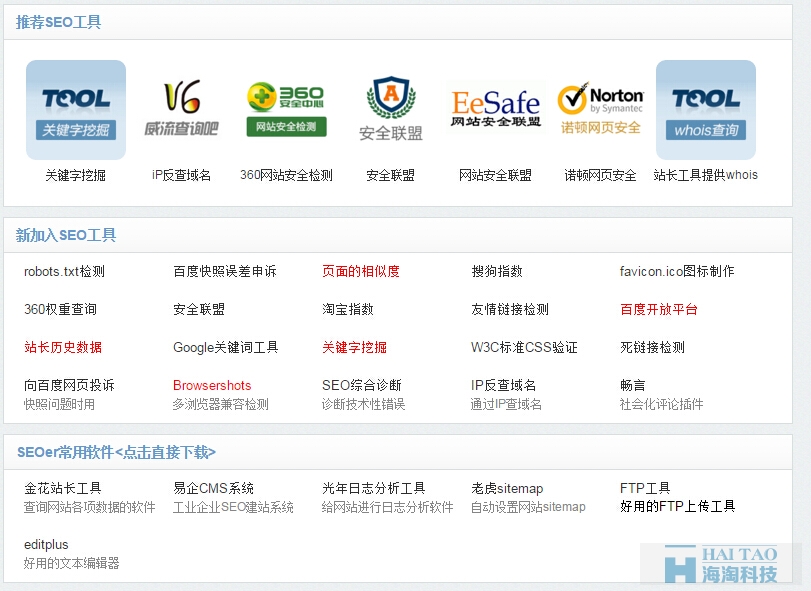Click the SEO综合诊断 link
This screenshot has height=591, width=811.
click(x=362, y=385)
